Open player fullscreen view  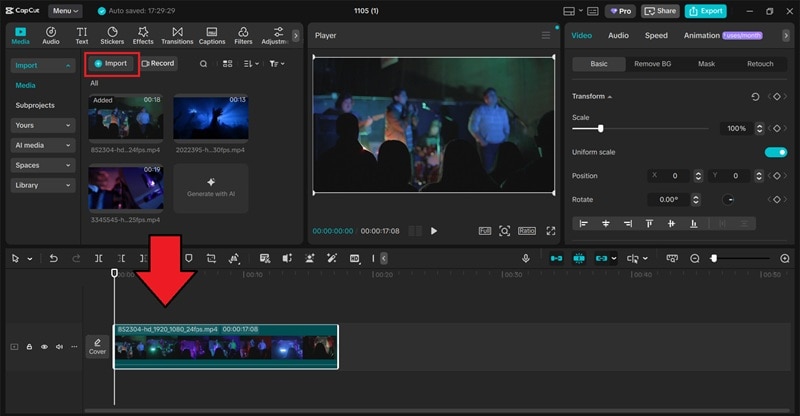click(x=551, y=231)
